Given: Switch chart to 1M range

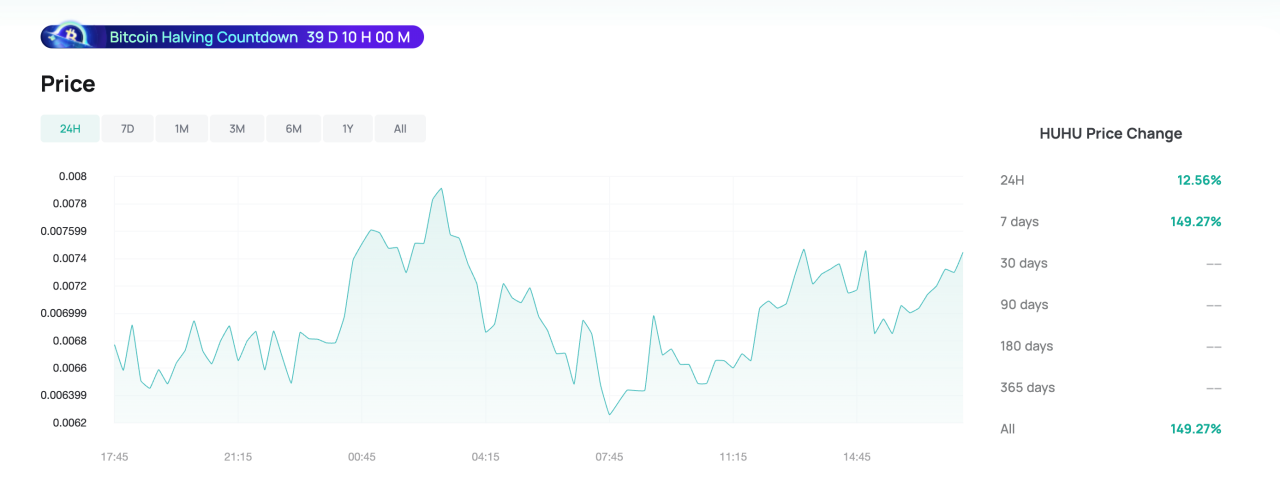Looking at the screenshot, I should tap(181, 129).
